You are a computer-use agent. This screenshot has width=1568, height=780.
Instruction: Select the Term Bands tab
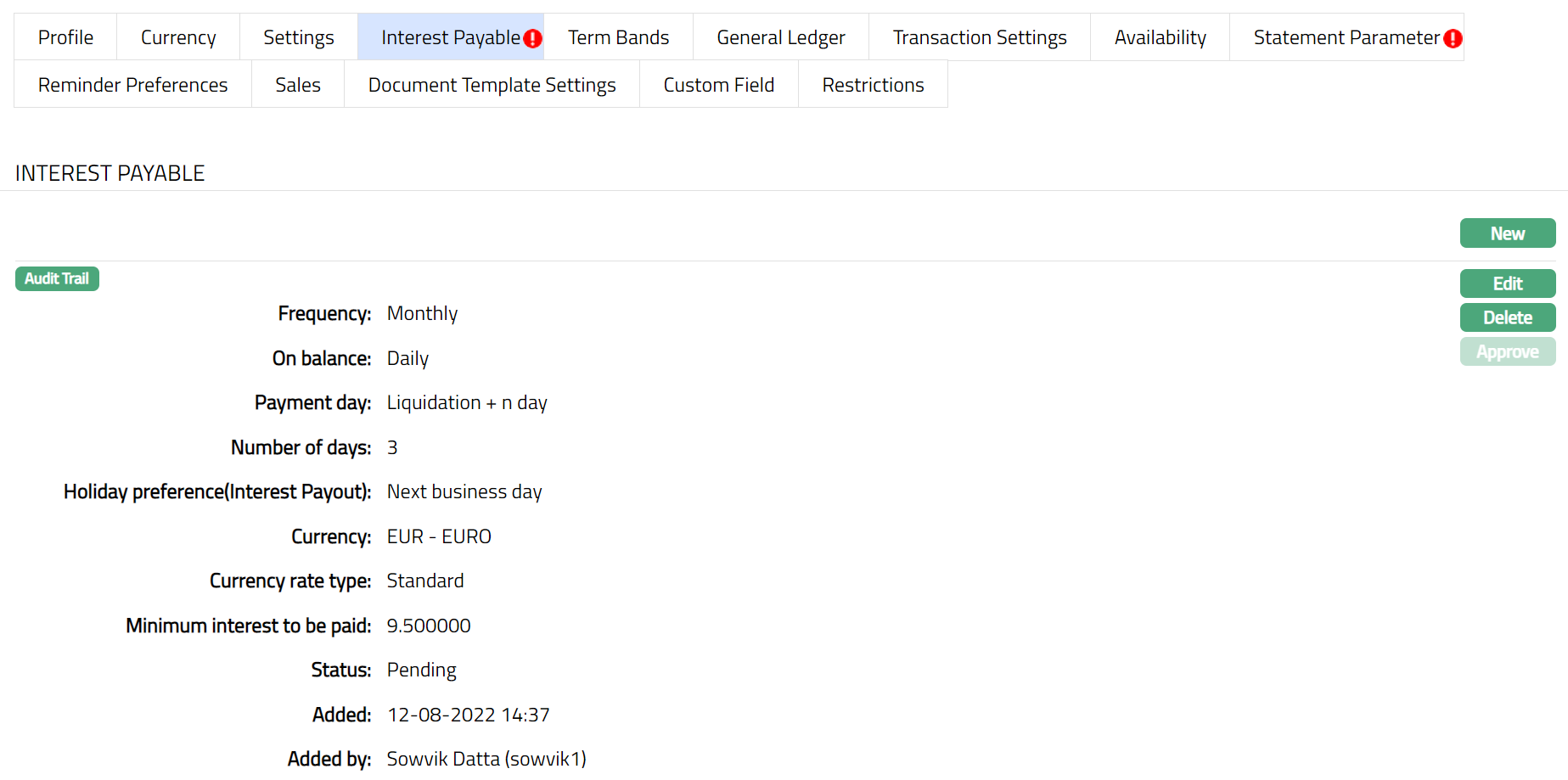pos(618,37)
